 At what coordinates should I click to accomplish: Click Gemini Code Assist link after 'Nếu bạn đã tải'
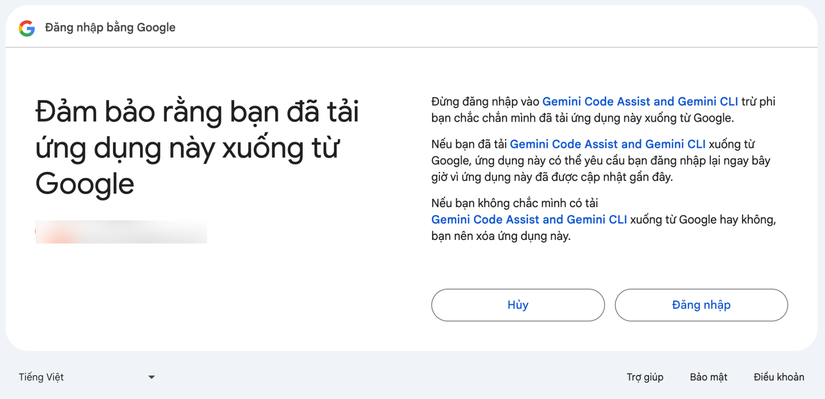click(608, 144)
